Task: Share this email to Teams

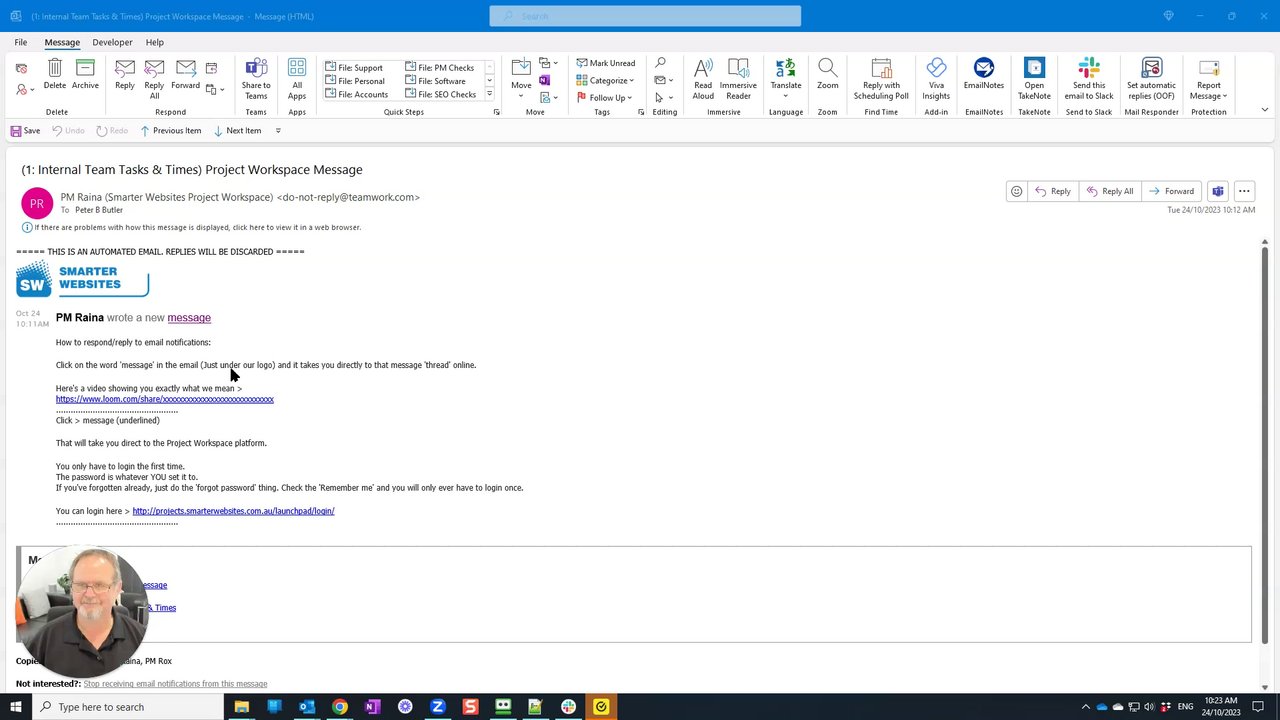Action: pos(256,78)
